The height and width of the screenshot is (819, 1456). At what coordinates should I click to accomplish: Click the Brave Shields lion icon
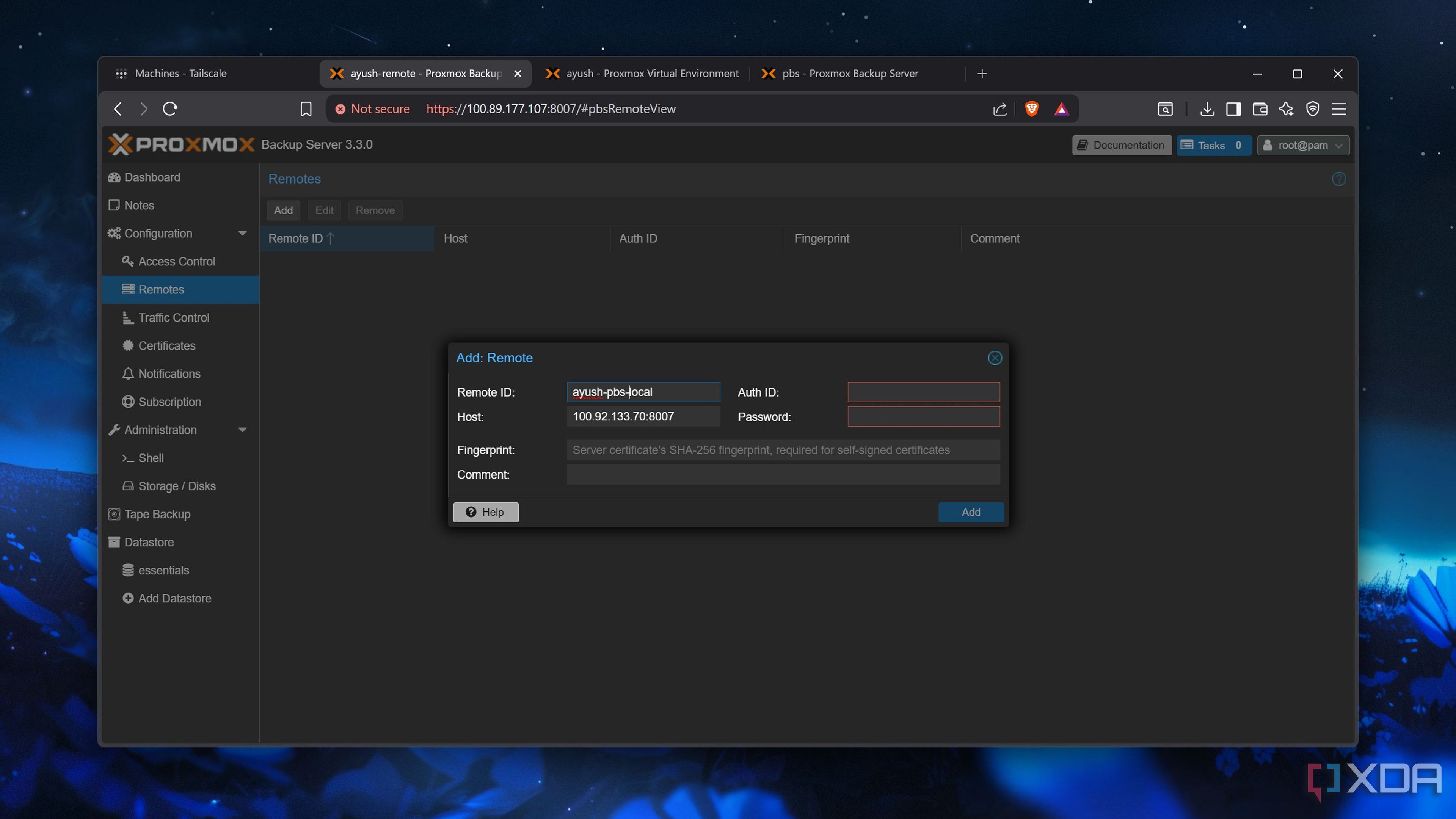coord(1031,108)
